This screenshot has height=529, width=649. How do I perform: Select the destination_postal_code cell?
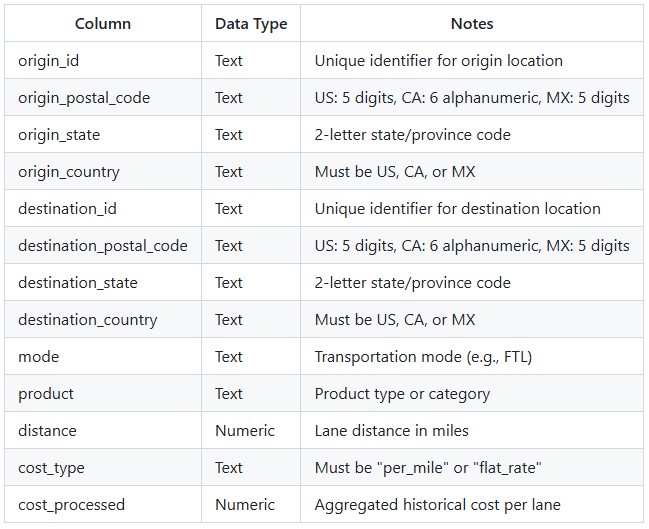(x=103, y=246)
